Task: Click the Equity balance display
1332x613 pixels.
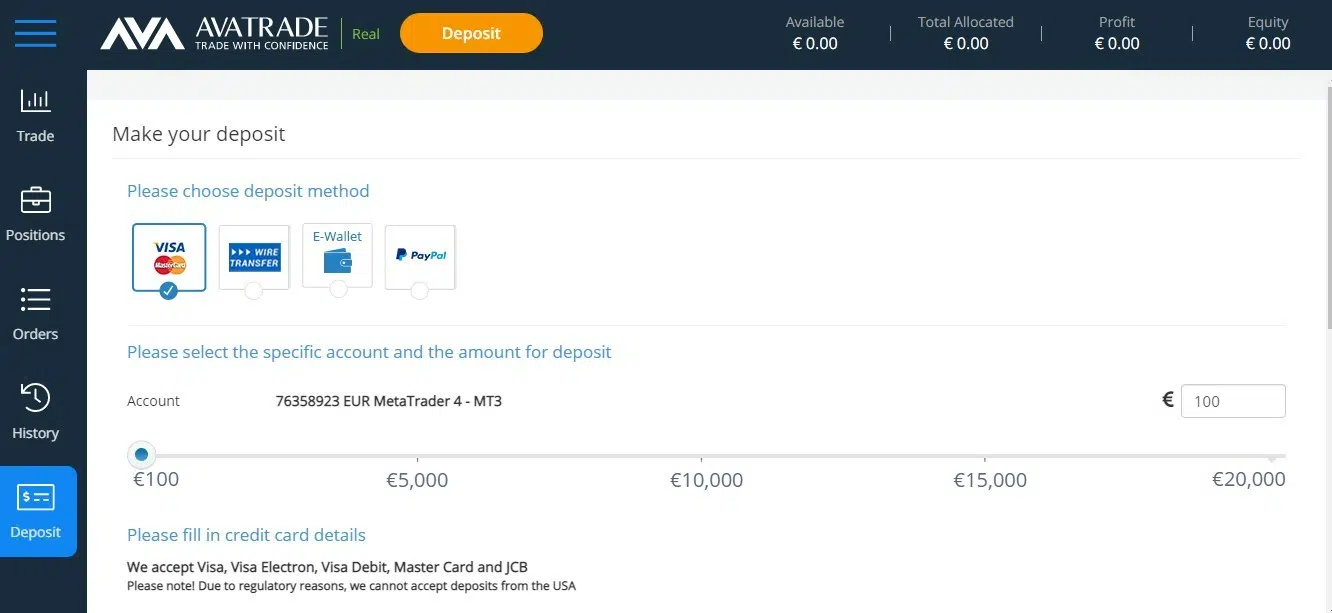Action: point(1268,33)
